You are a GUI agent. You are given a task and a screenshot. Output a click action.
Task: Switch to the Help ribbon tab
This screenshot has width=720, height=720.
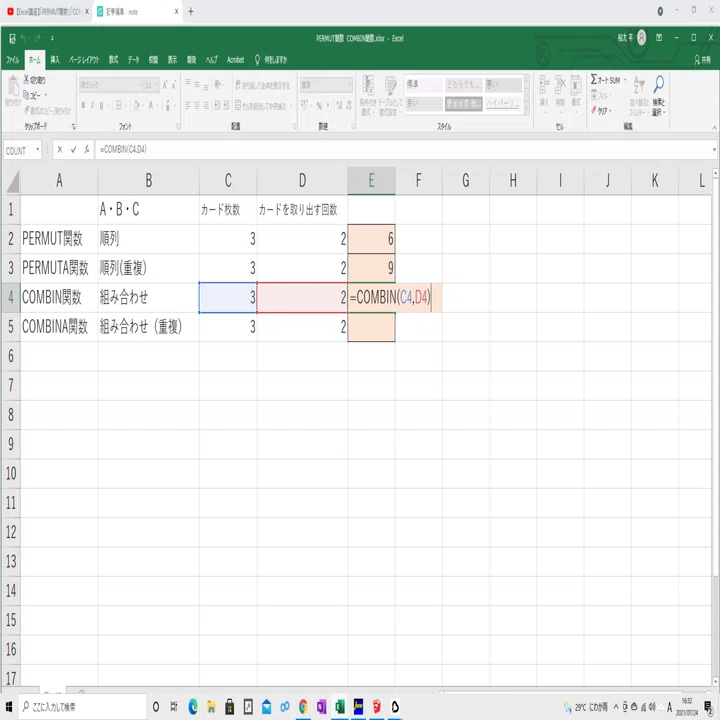[212, 60]
